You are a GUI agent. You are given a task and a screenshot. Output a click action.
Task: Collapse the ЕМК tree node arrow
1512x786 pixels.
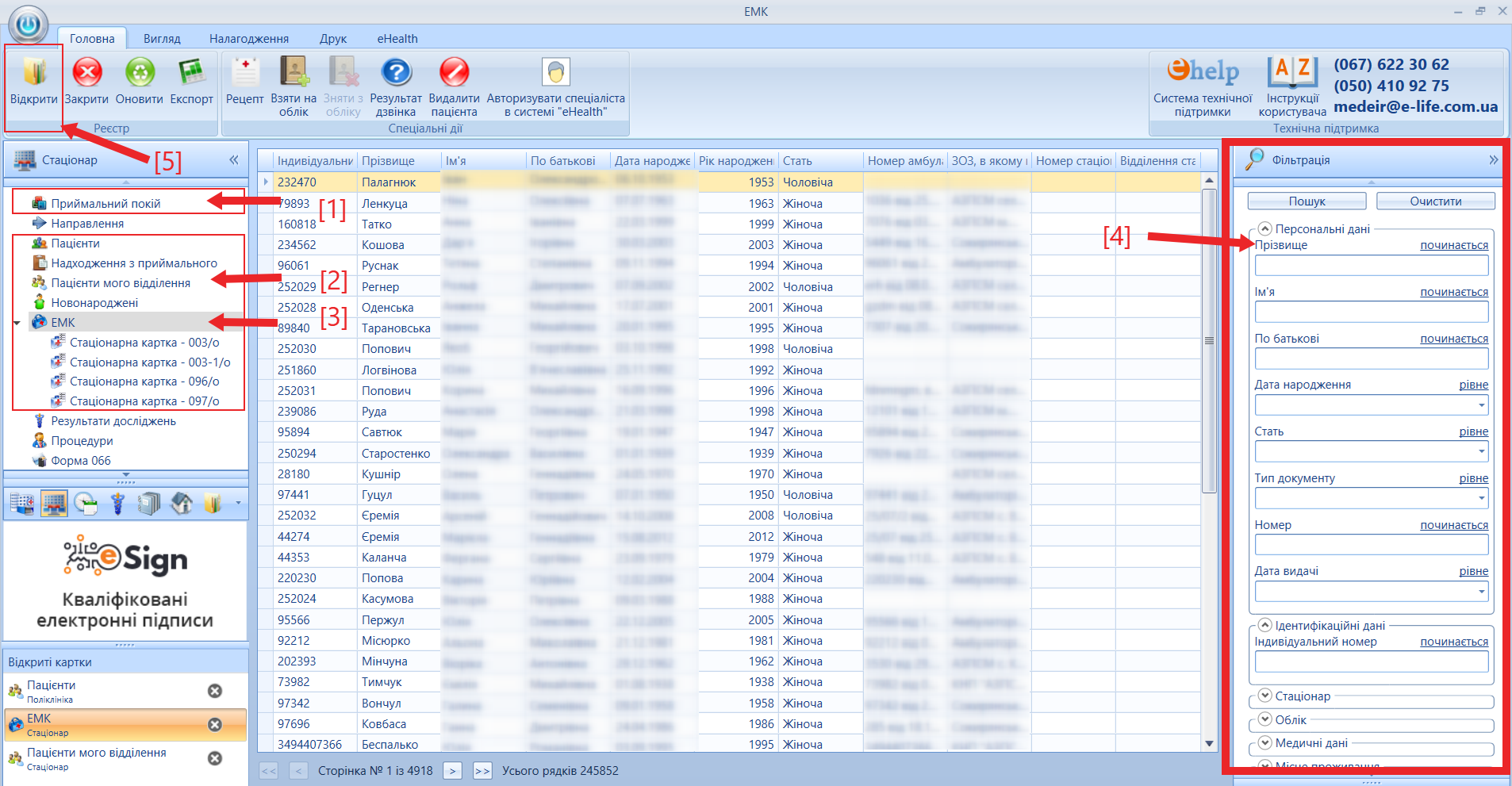pyautogui.click(x=17, y=323)
